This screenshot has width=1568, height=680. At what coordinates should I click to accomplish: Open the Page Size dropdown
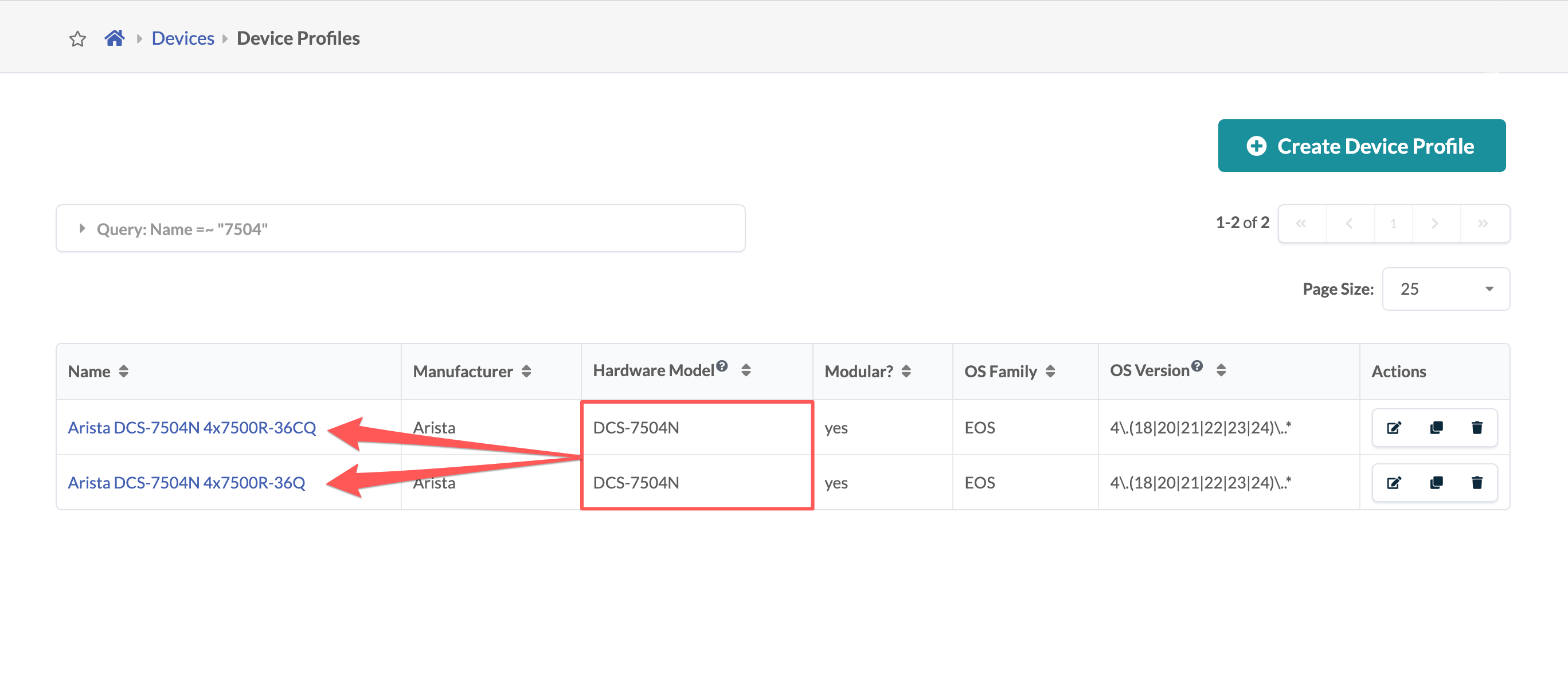[x=1445, y=289]
